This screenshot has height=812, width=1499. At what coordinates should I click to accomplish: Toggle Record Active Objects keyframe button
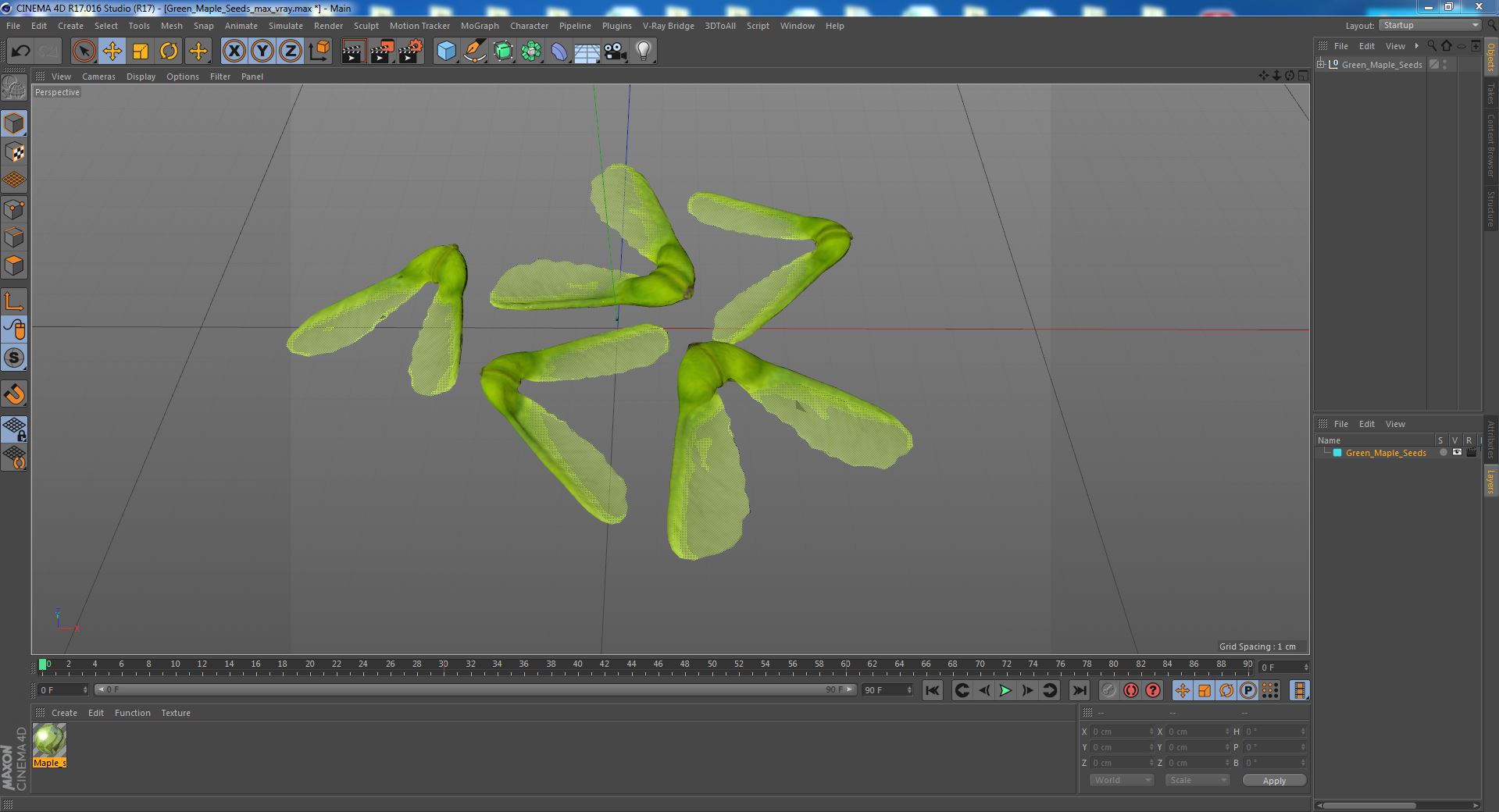click(1108, 690)
